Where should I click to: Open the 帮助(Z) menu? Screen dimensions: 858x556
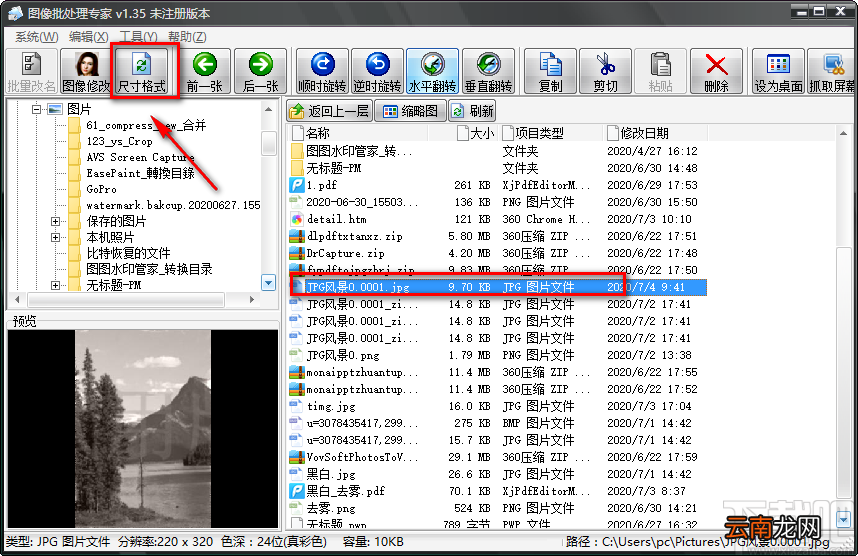[x=187, y=37]
